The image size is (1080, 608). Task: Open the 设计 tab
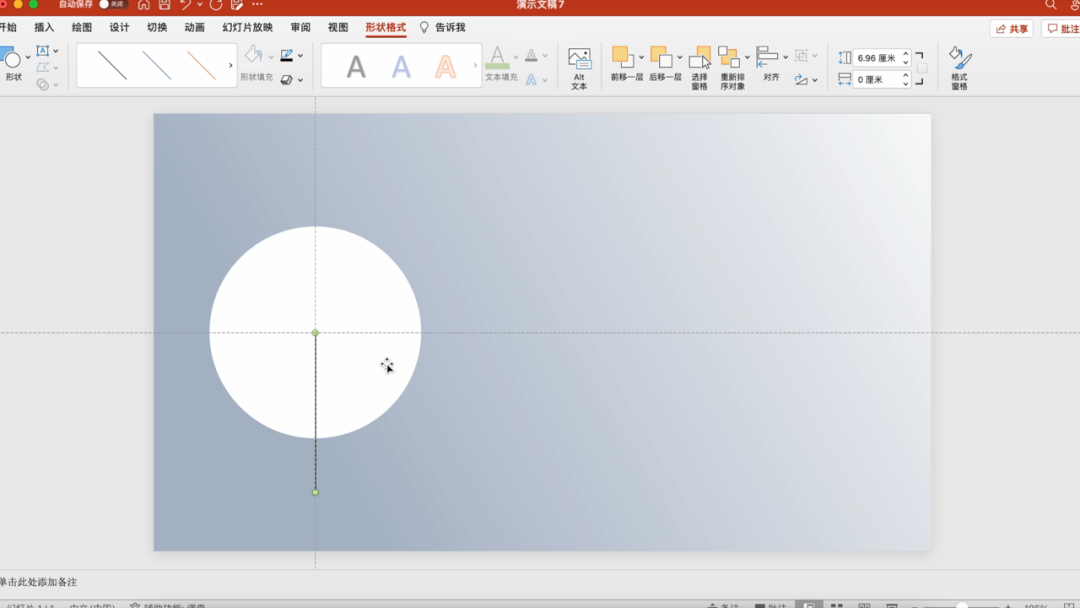[119, 28]
